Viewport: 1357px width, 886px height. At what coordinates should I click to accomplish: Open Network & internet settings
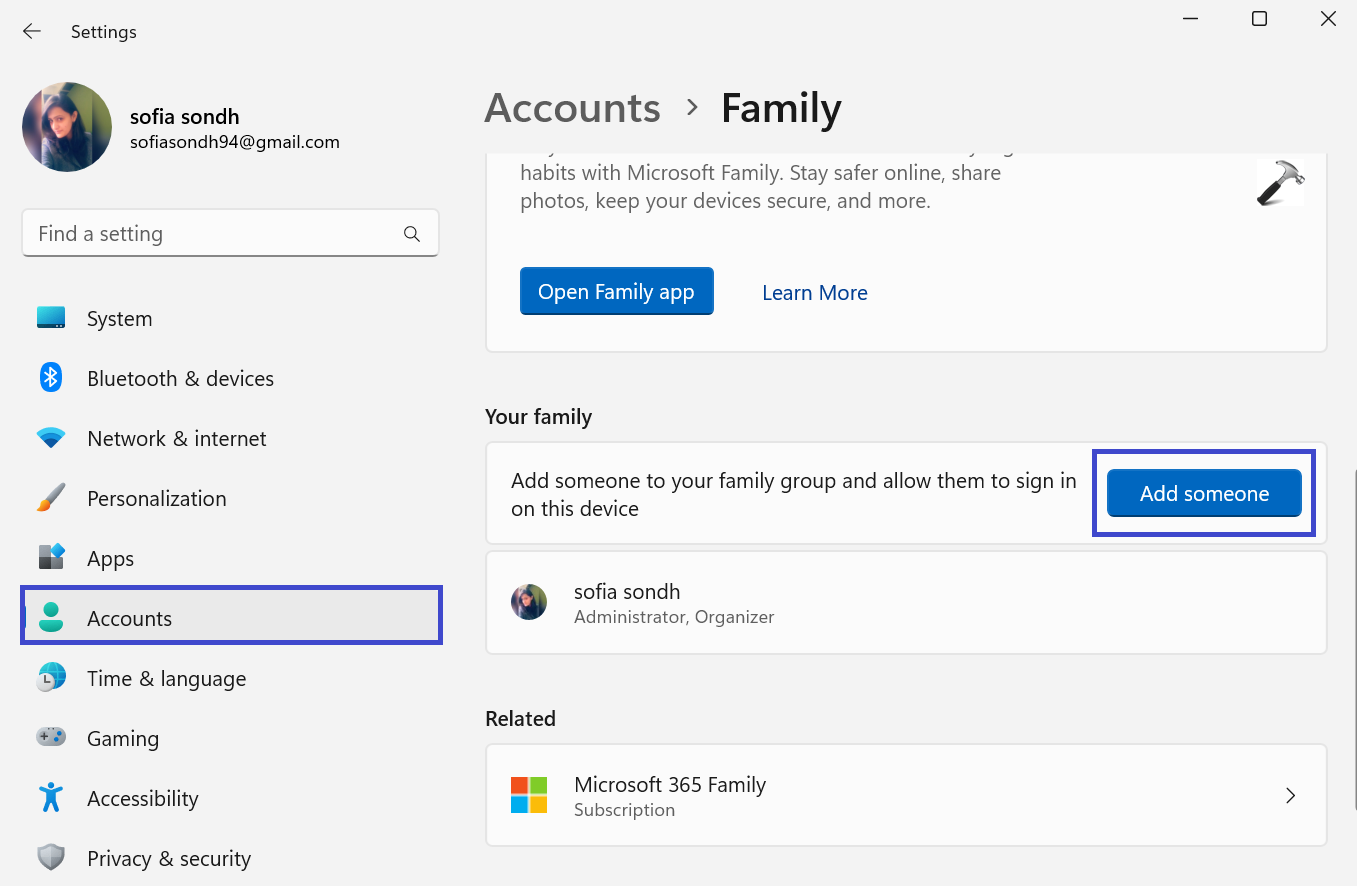pos(231,439)
